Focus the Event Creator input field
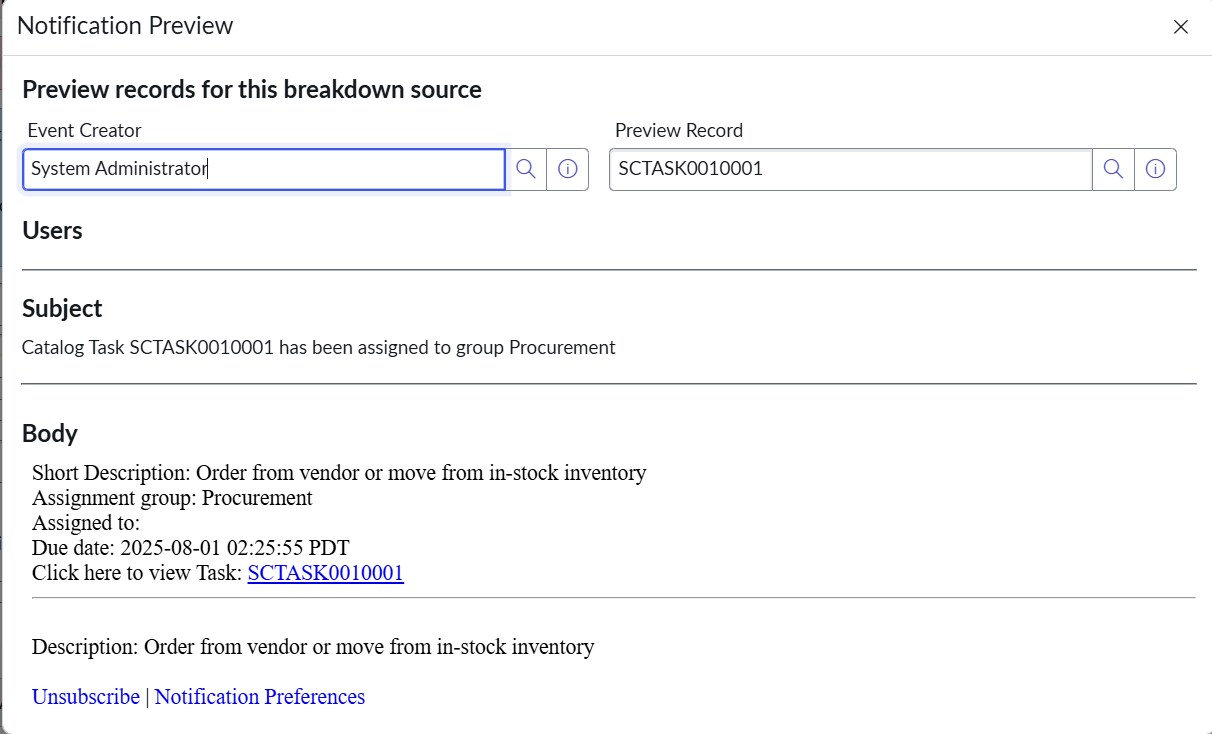 [264, 169]
